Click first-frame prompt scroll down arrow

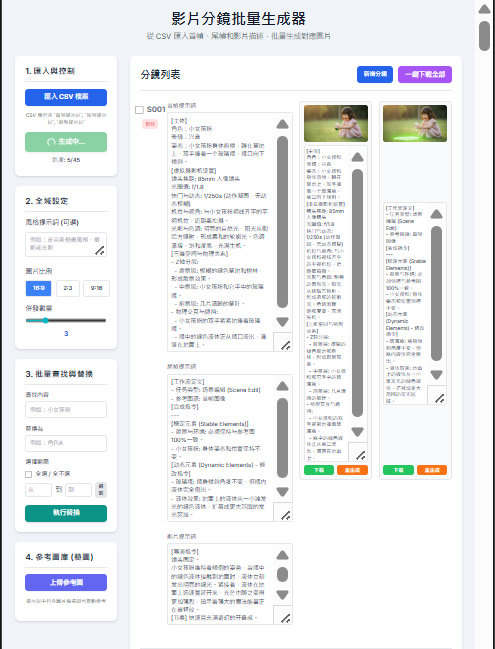[x=283, y=322]
